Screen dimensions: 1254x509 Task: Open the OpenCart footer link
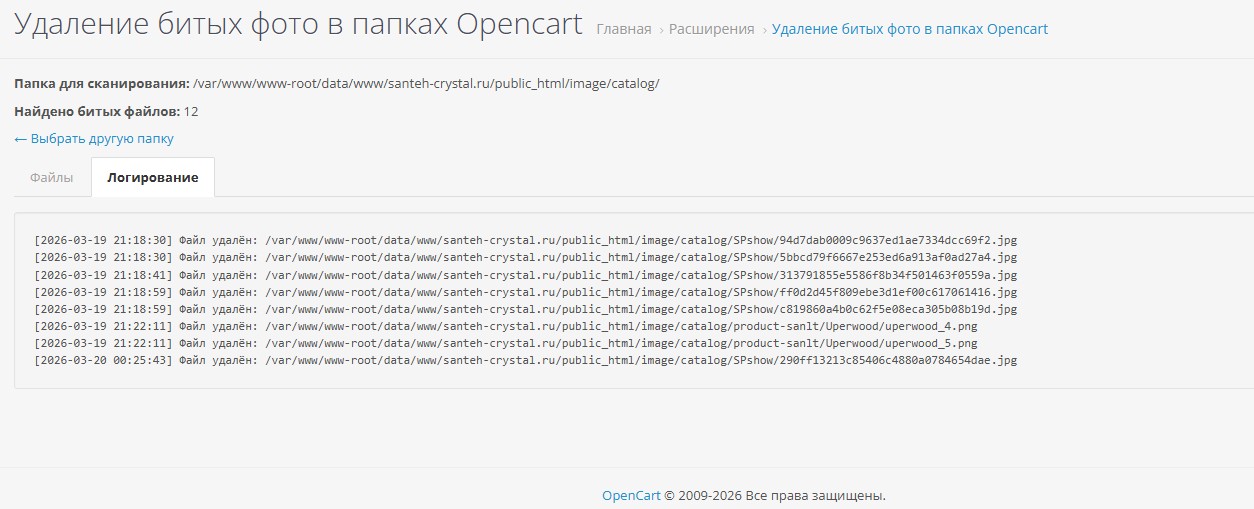(x=631, y=495)
